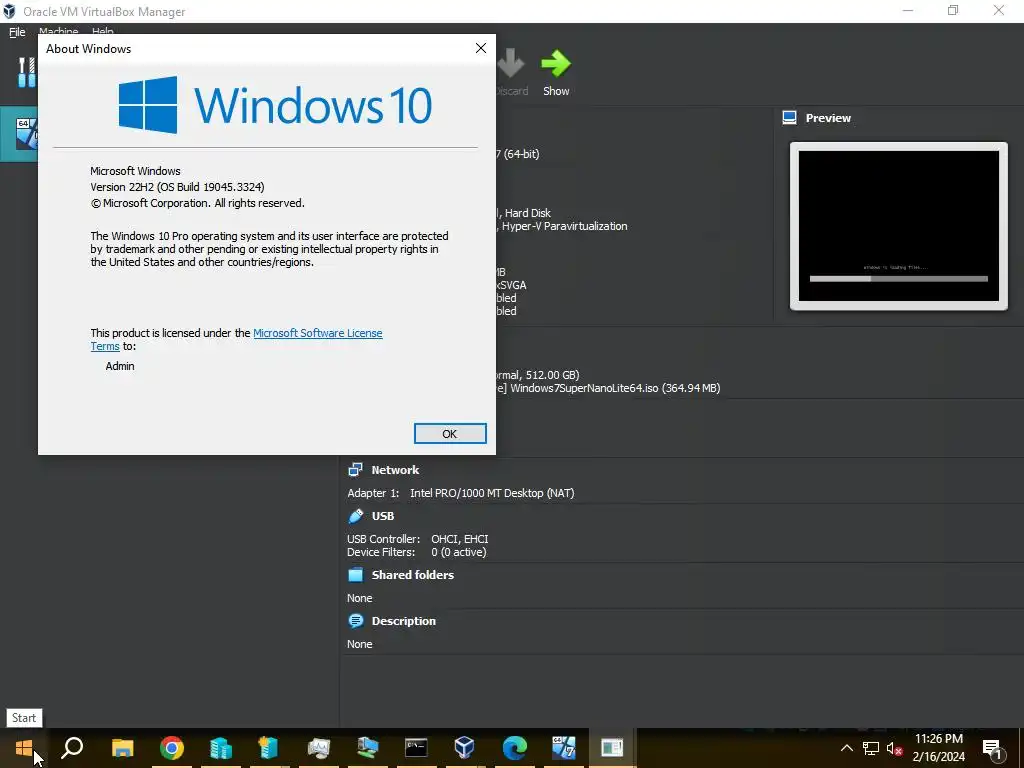Viewport: 1024px width, 768px height.
Task: Click the Admin licensee name
Action: pyautogui.click(x=120, y=366)
